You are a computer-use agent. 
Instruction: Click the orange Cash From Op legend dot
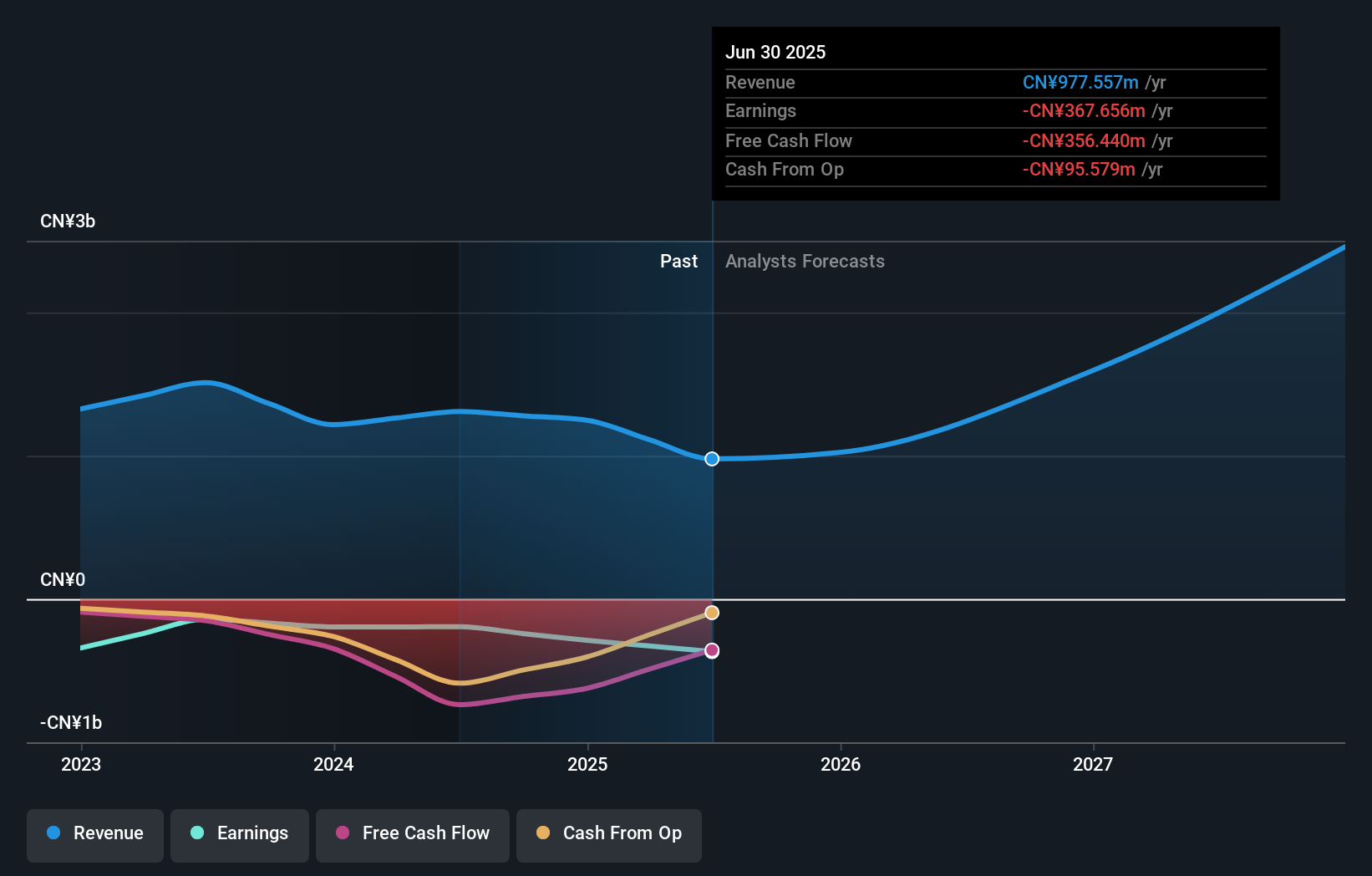pyautogui.click(x=545, y=833)
